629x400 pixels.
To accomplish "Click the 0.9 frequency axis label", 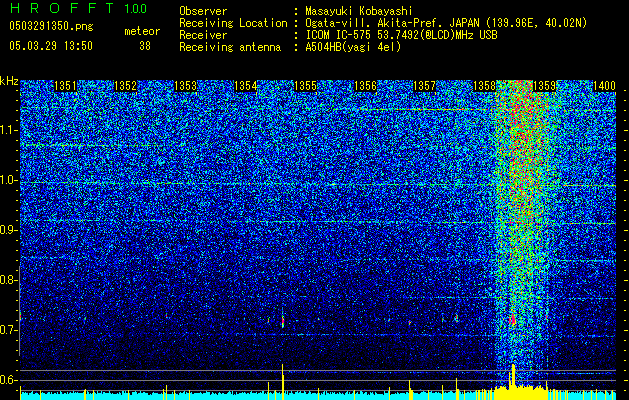I will point(8,230).
